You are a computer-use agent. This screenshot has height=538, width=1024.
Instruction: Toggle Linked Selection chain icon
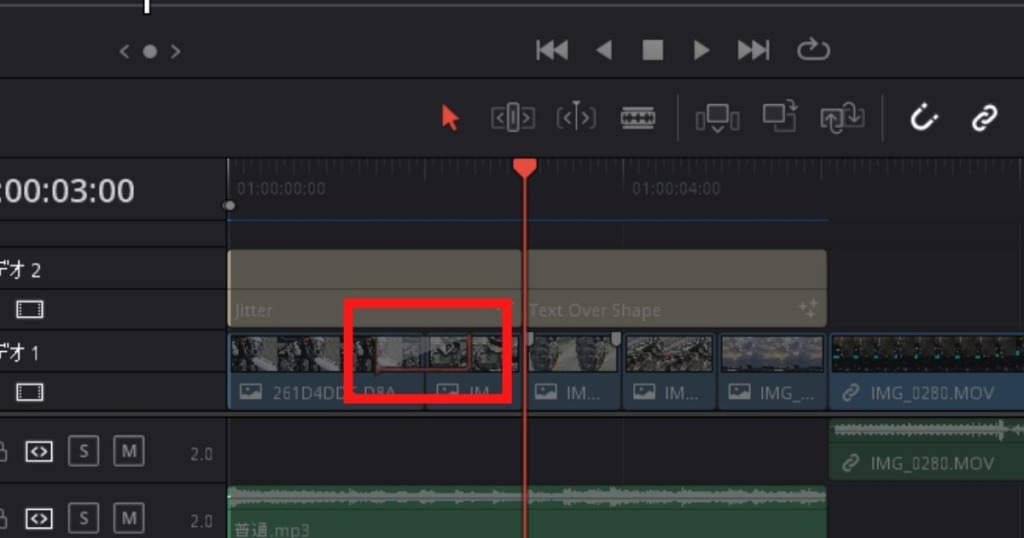click(x=985, y=118)
